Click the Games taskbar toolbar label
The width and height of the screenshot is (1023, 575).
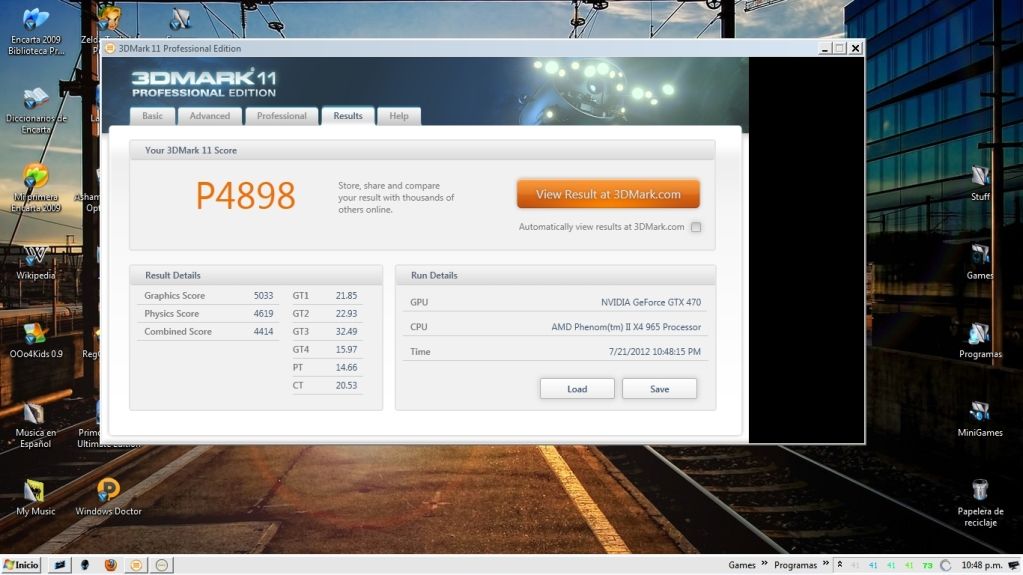742,565
